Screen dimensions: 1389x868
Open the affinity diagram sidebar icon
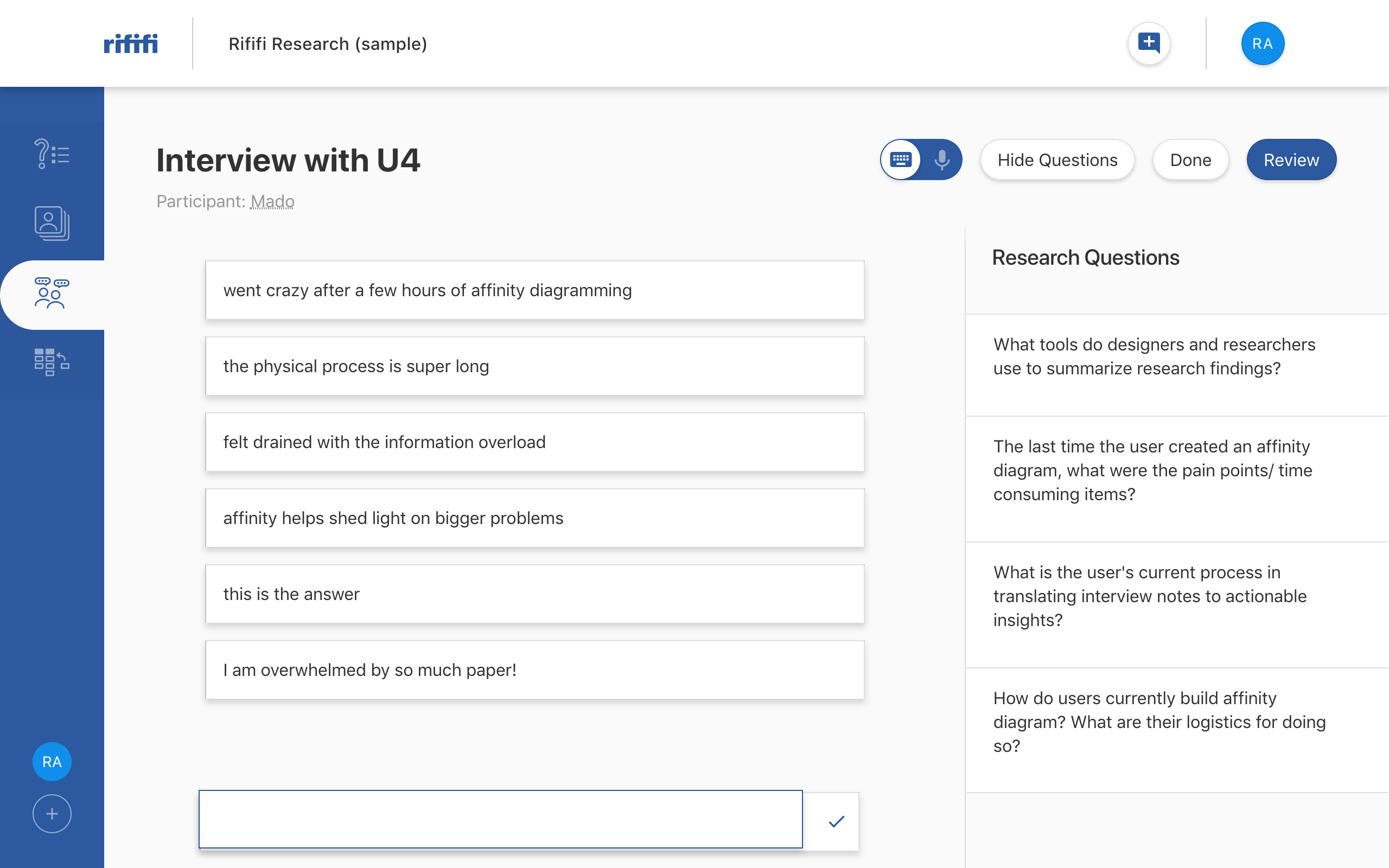pos(52,362)
